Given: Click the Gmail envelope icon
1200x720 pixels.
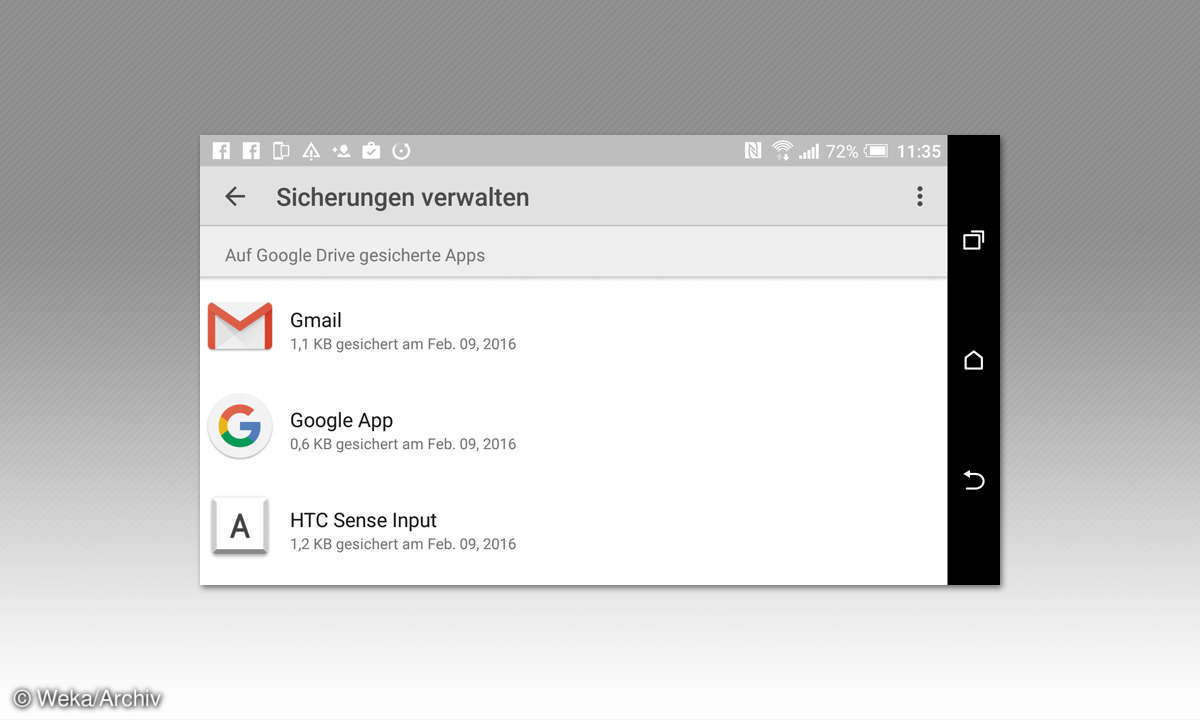Looking at the screenshot, I should [240, 326].
